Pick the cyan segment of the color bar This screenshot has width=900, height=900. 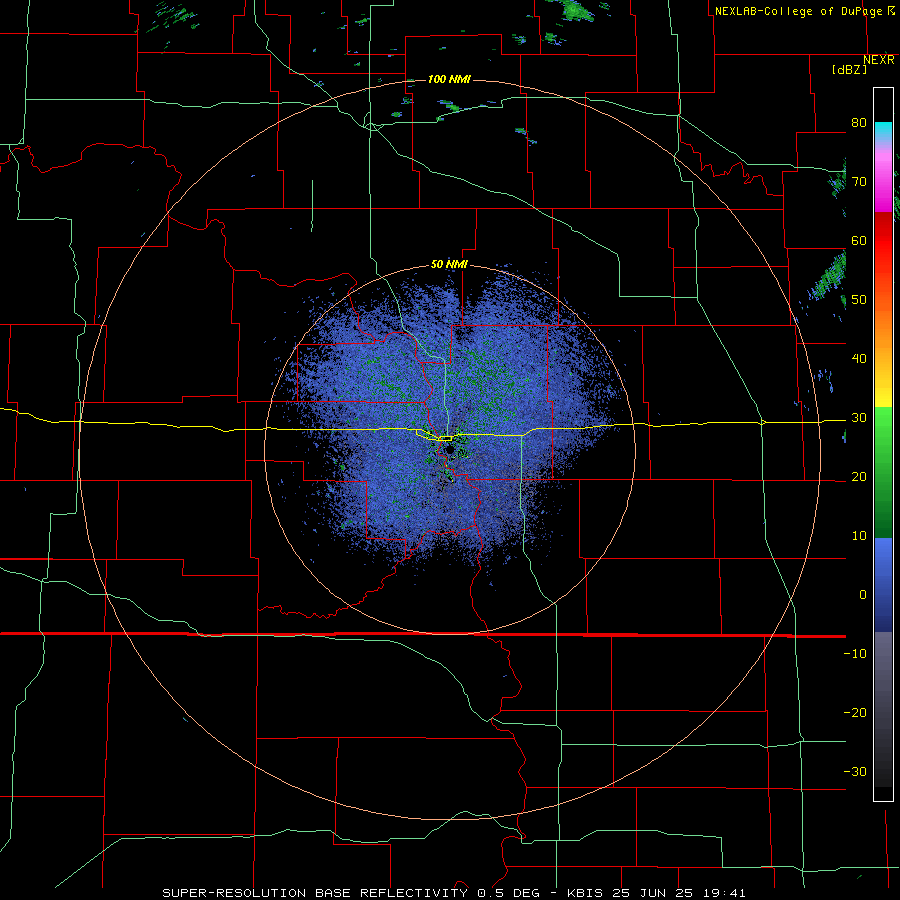click(883, 131)
